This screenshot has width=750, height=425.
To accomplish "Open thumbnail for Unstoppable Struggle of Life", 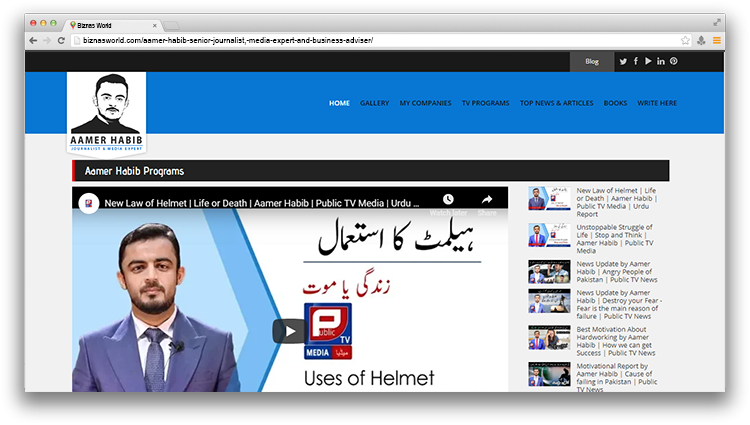I will pyautogui.click(x=549, y=235).
